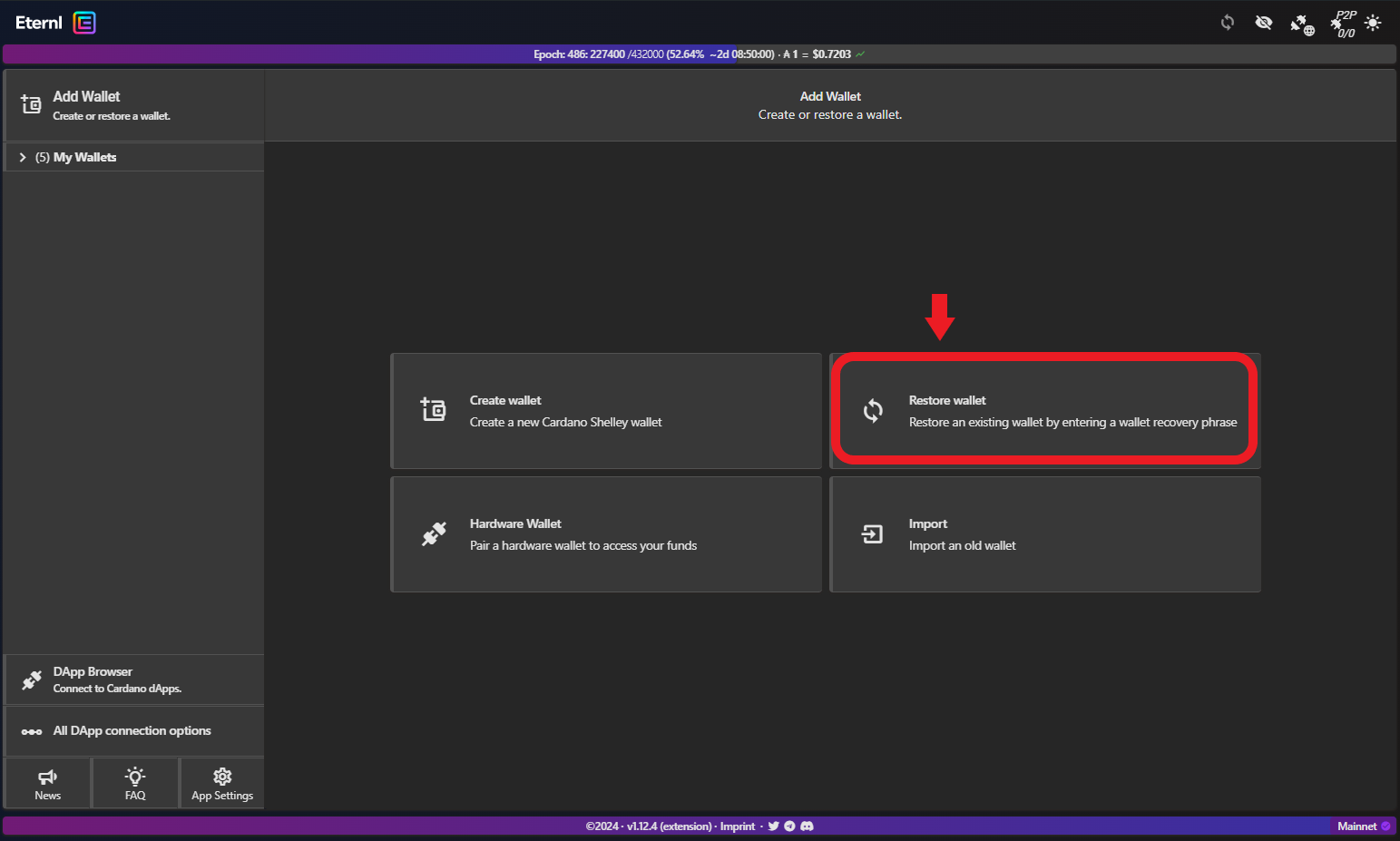Click the DApp connection options nodes icon
Screen dimensions: 1400x841
32,731
